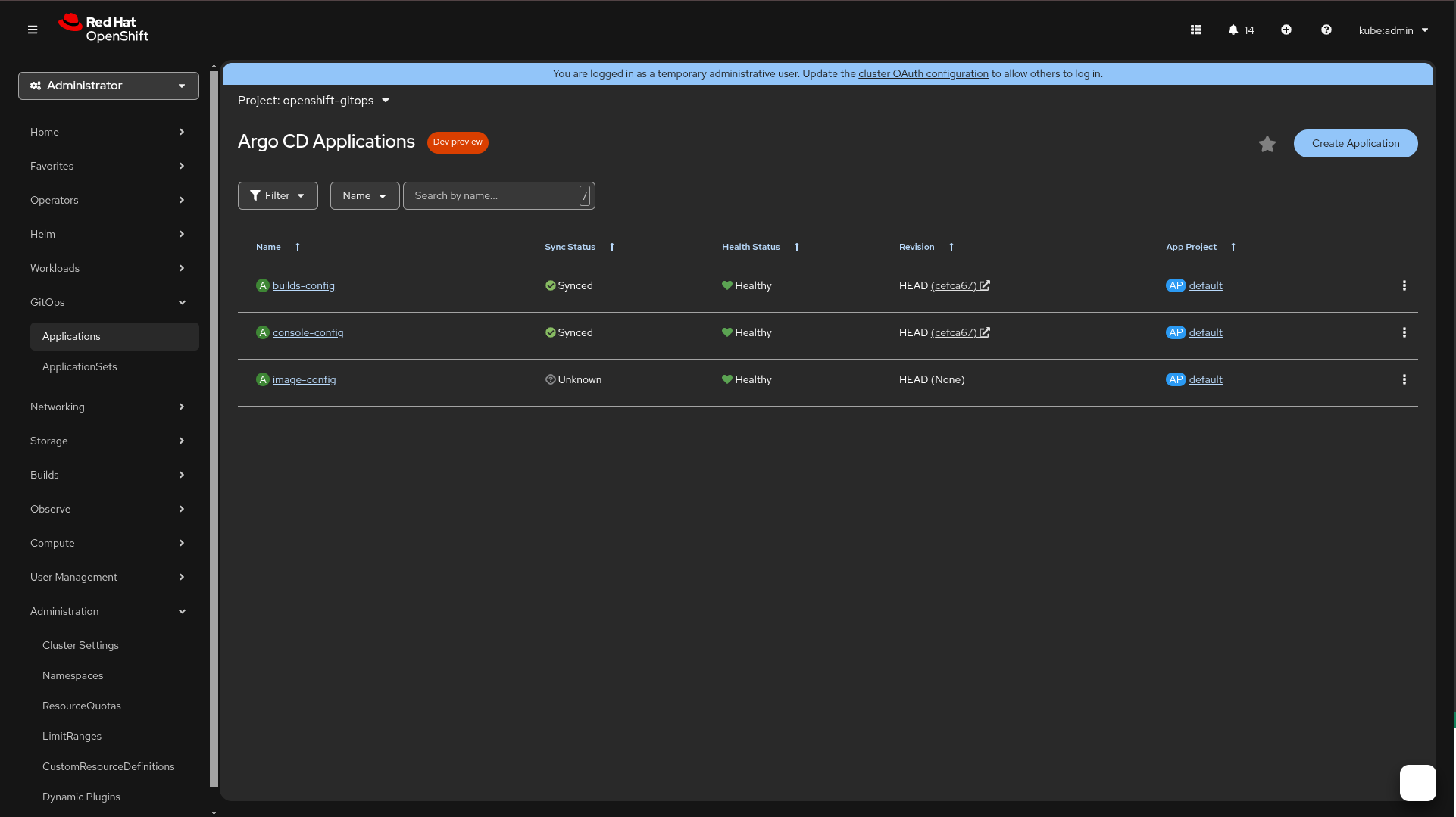Screen dimensions: 1456x817
Task: Open the help question mark icon
Action: coord(1326,30)
